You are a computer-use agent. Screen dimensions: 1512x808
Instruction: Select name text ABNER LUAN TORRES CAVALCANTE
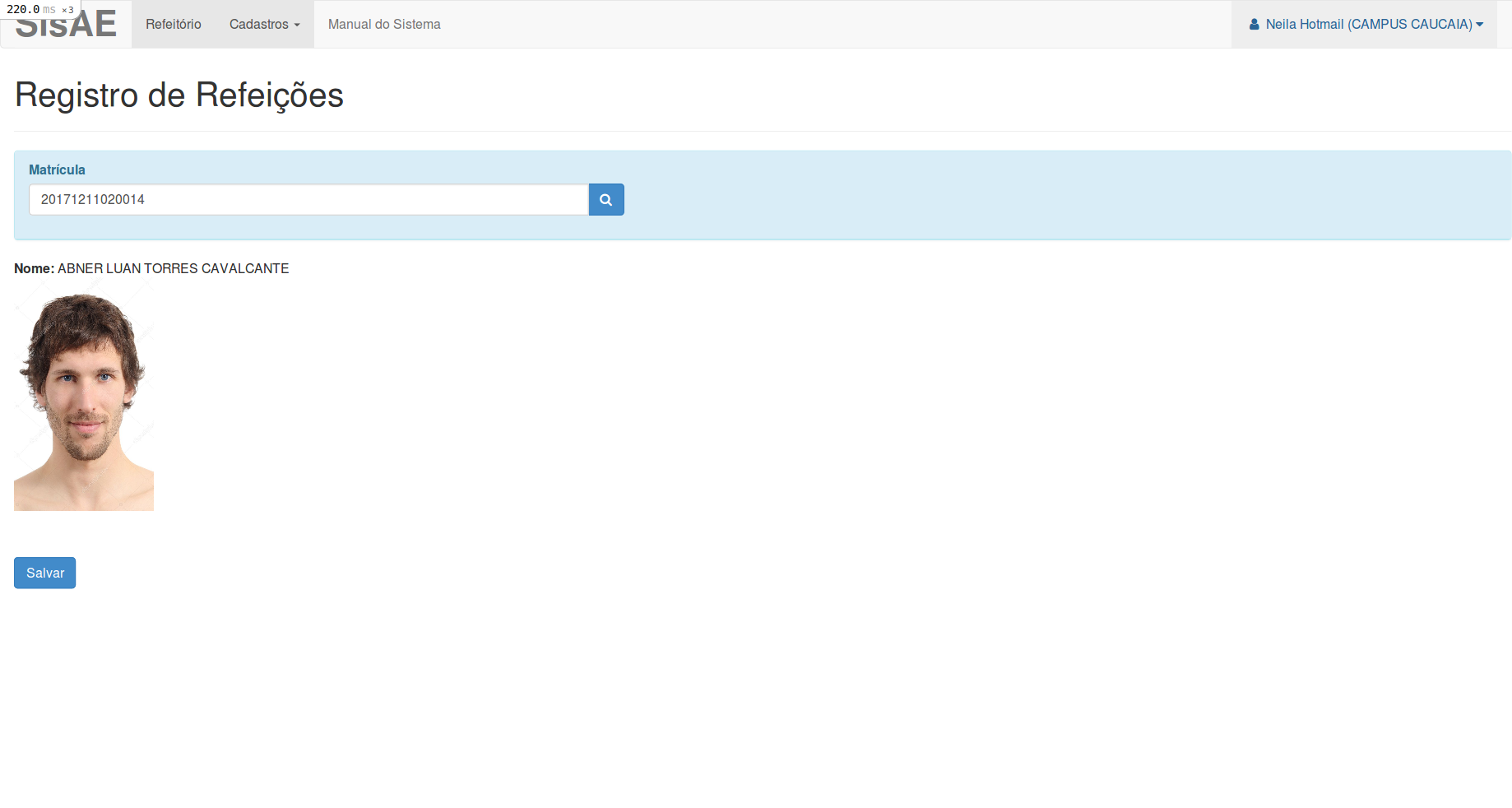[x=174, y=268]
